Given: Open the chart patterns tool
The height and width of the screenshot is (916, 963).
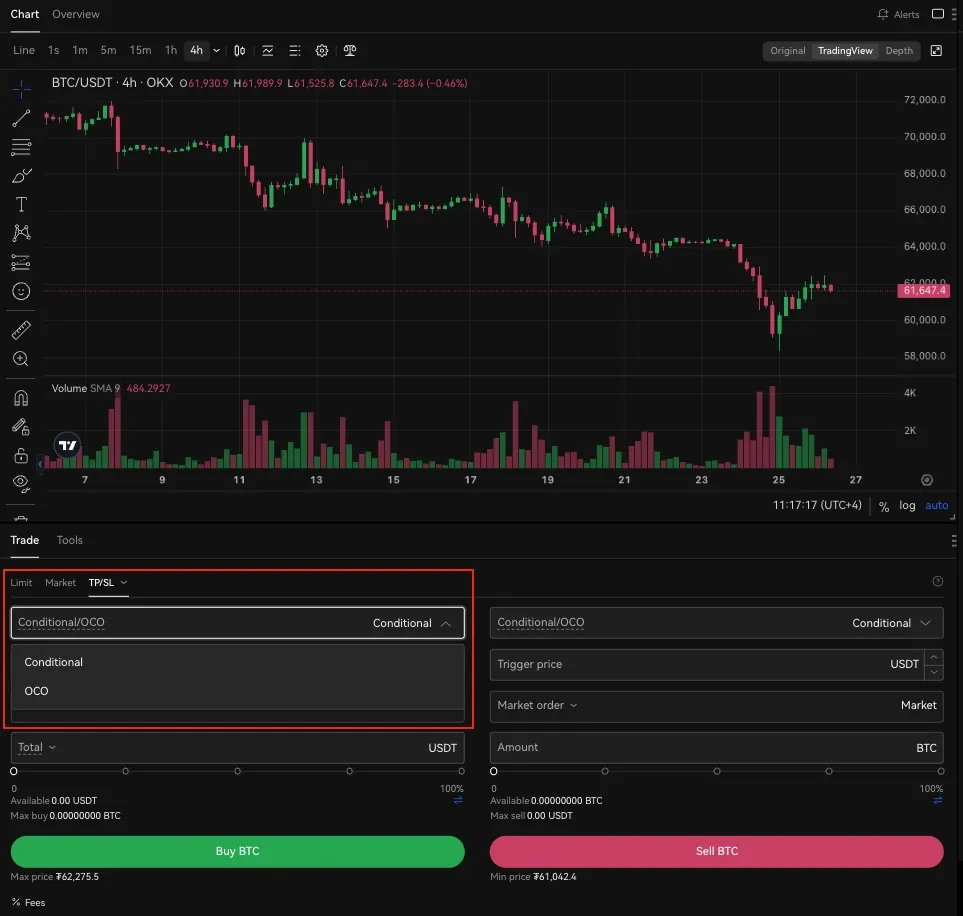Looking at the screenshot, I should 21,232.
